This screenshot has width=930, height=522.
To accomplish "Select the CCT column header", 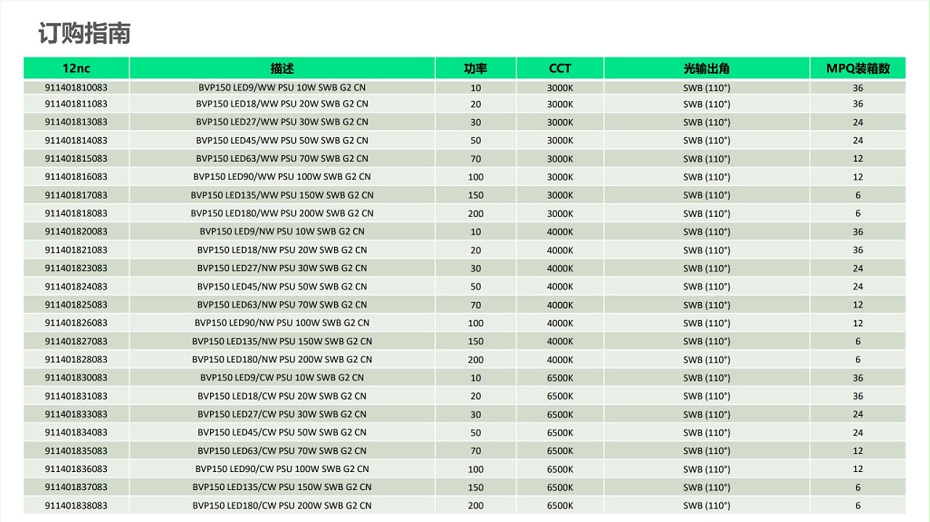I will [x=560, y=68].
